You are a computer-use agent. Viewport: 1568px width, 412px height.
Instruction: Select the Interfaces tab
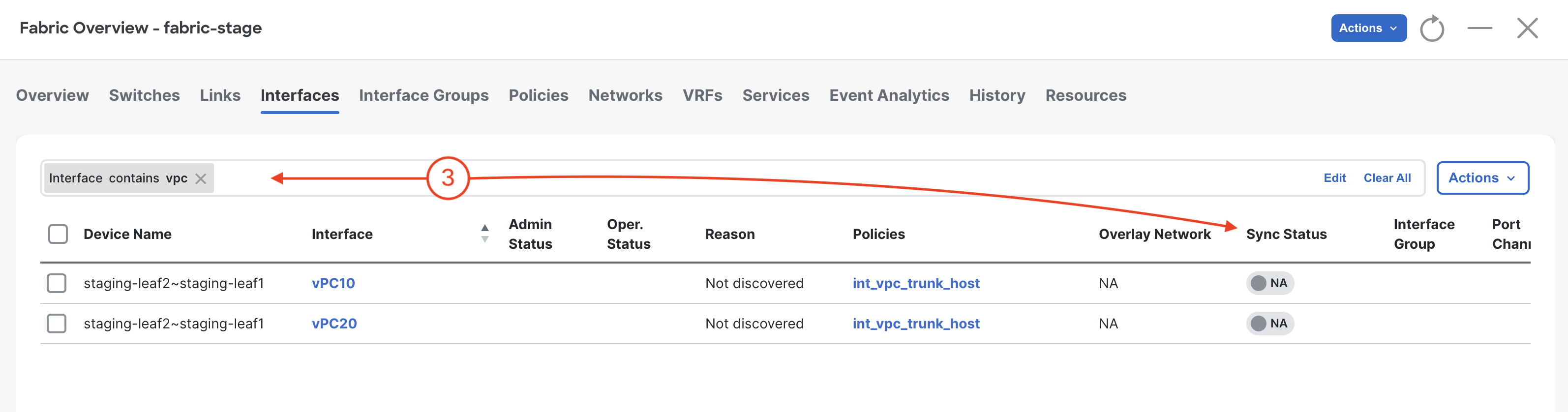point(300,95)
